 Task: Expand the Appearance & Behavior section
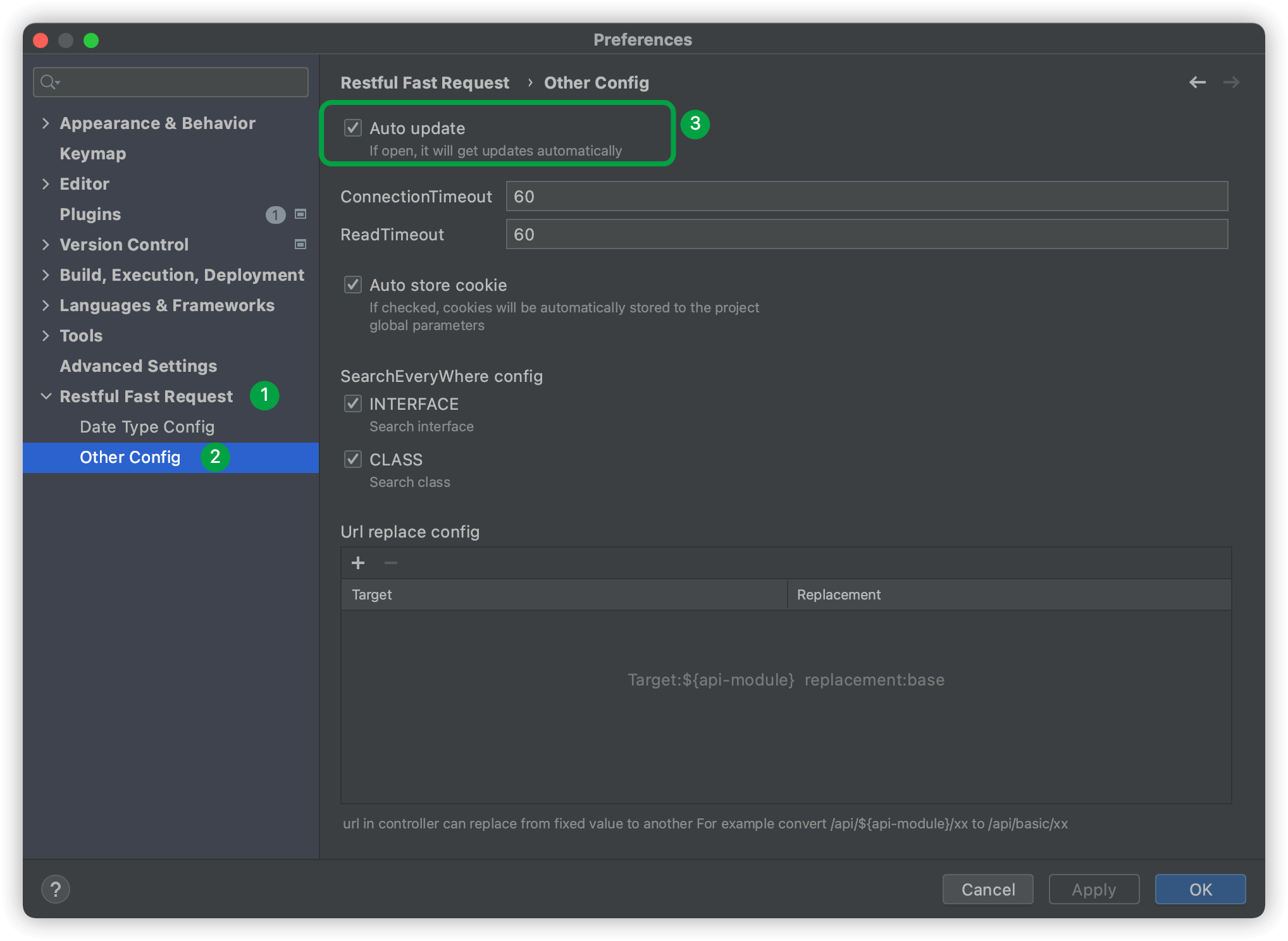pyautogui.click(x=46, y=123)
